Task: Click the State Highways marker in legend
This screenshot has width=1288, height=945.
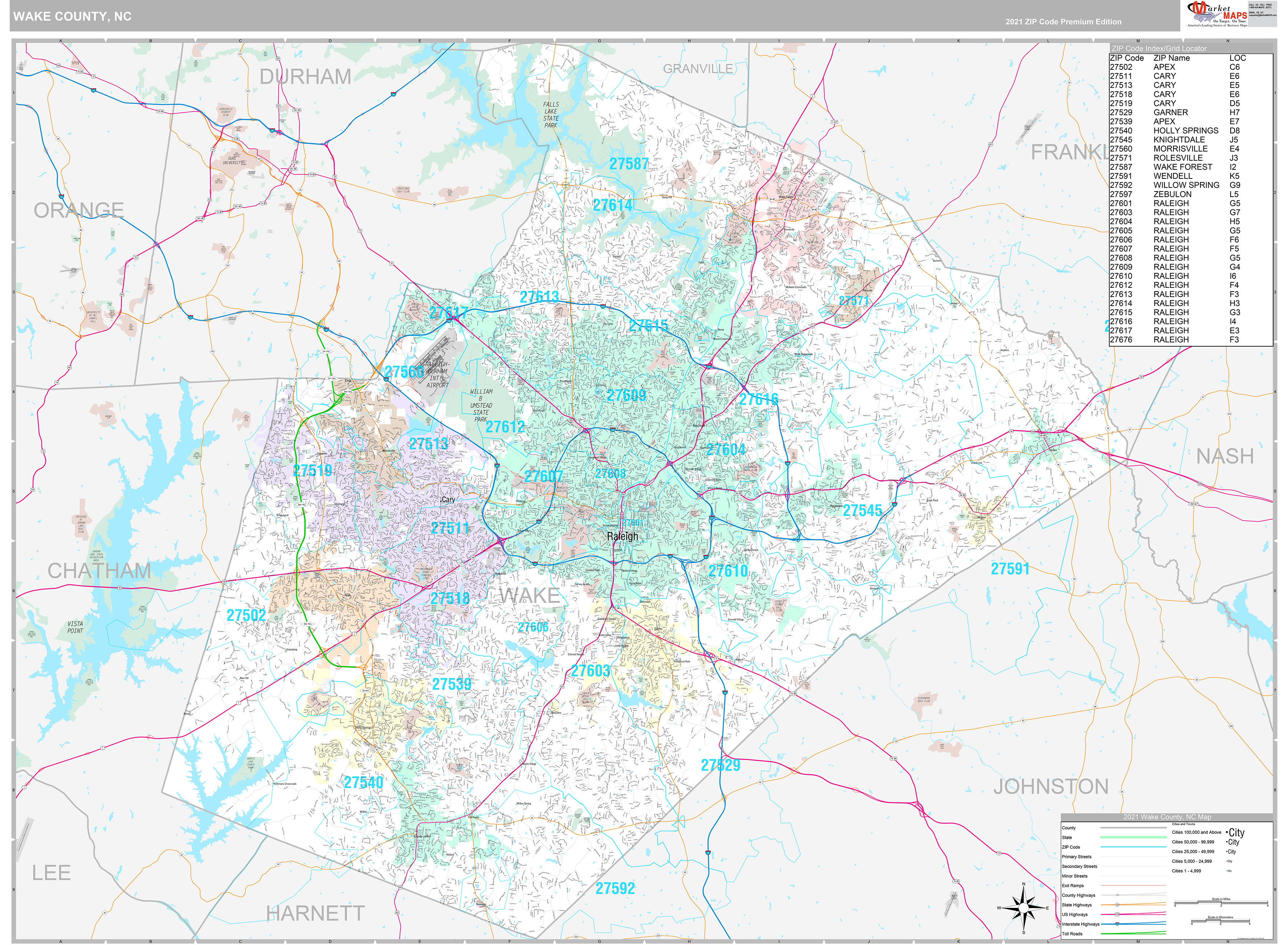Action: click(x=1118, y=905)
